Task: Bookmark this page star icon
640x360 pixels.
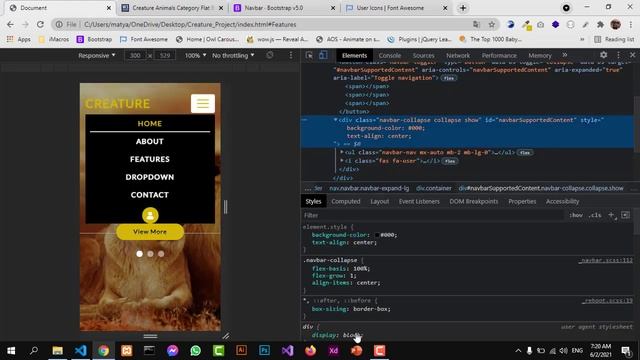Action: (x=491, y=24)
